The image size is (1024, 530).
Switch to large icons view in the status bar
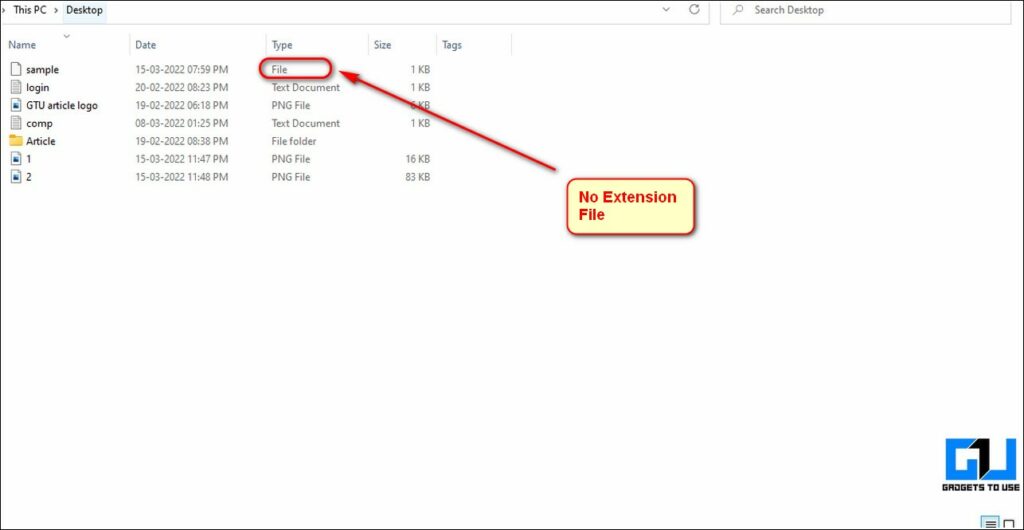click(1008, 523)
